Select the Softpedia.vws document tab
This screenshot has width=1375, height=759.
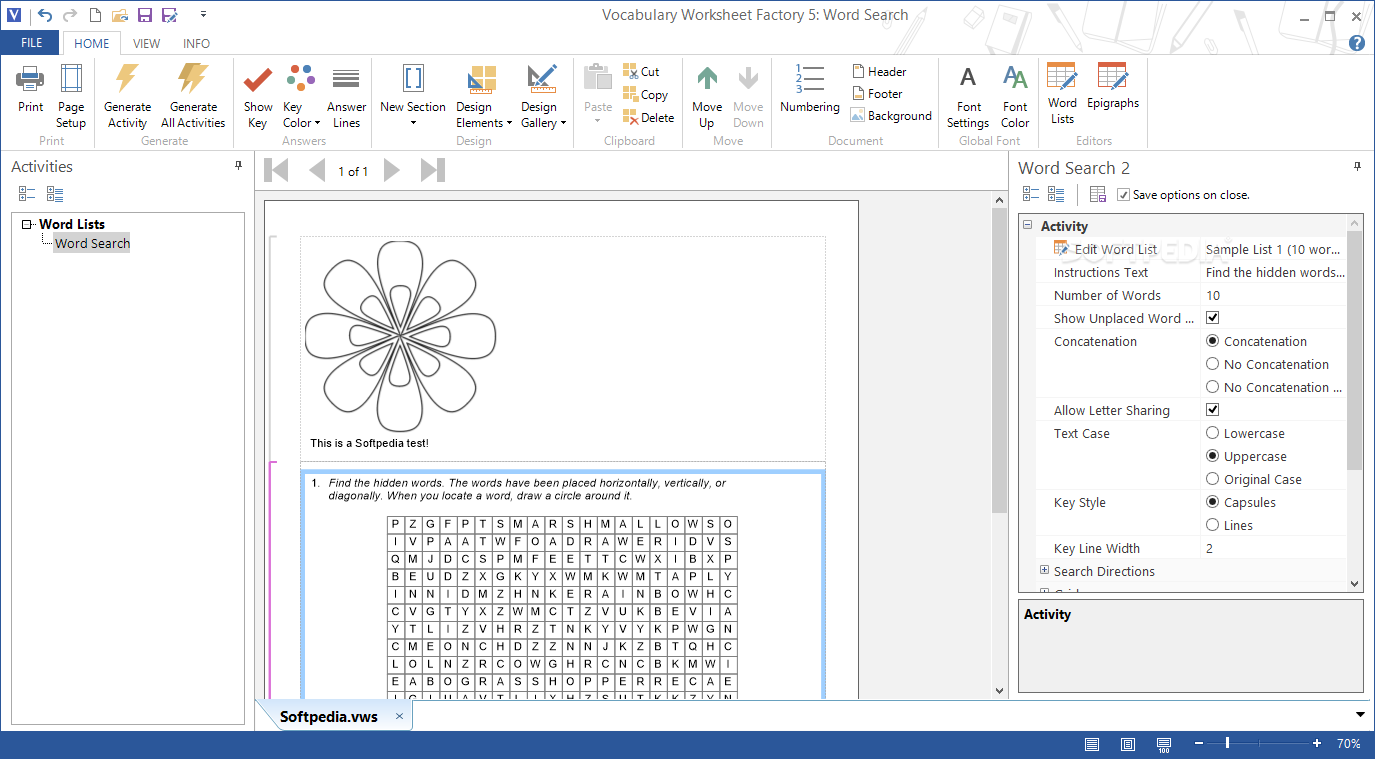328,716
